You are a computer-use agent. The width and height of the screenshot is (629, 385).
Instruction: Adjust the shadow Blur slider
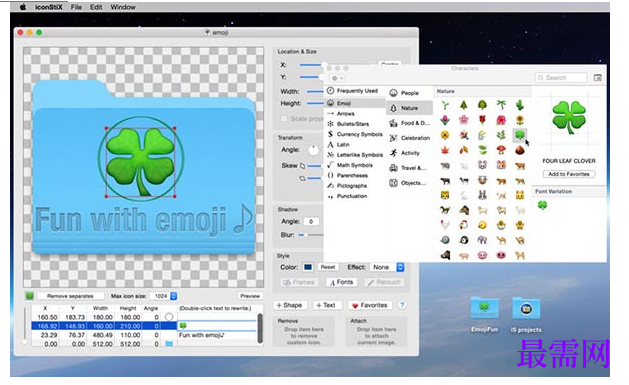coord(310,235)
